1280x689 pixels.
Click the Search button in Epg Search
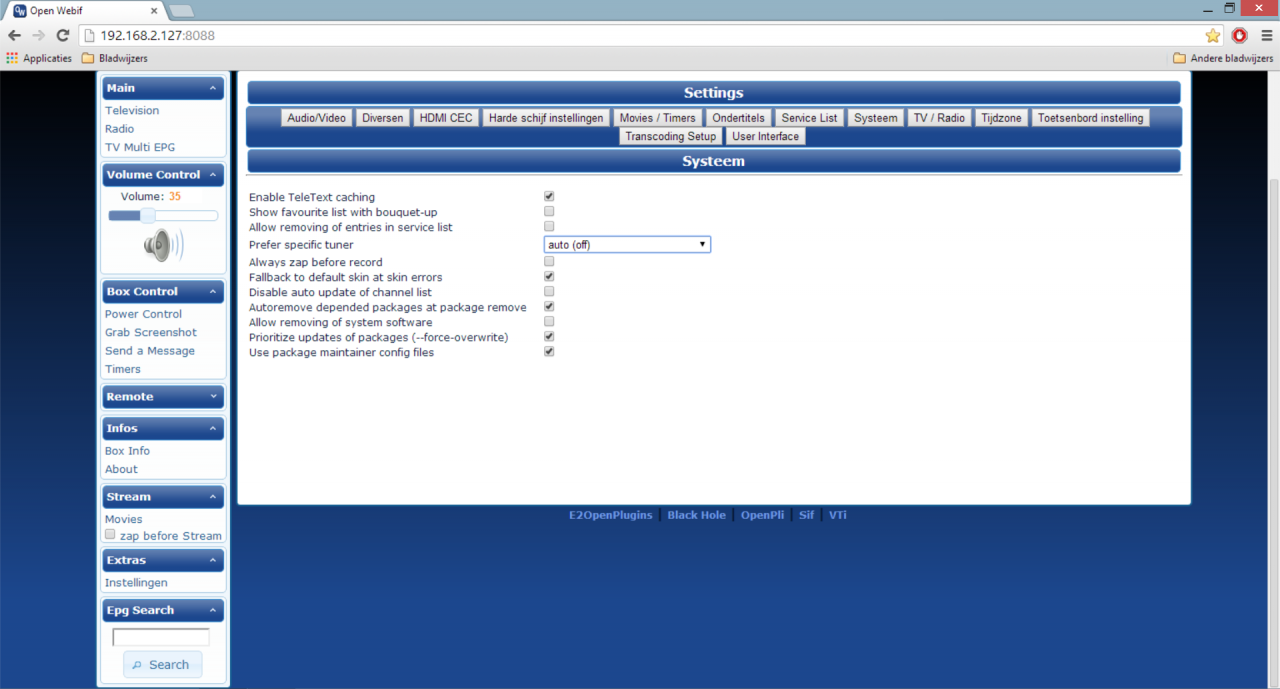[x=162, y=664]
